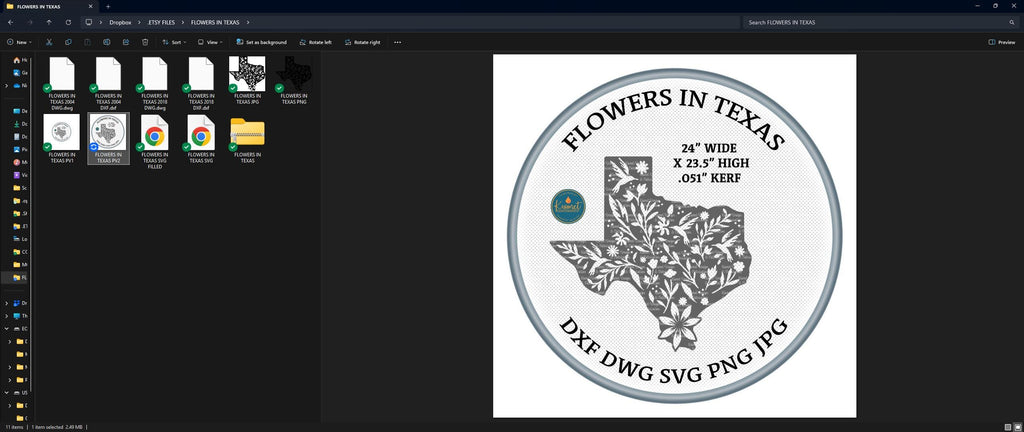Viewport: 1024px width, 432px height.
Task: Click the Paste clipboard icon
Action: pyautogui.click(x=88, y=42)
